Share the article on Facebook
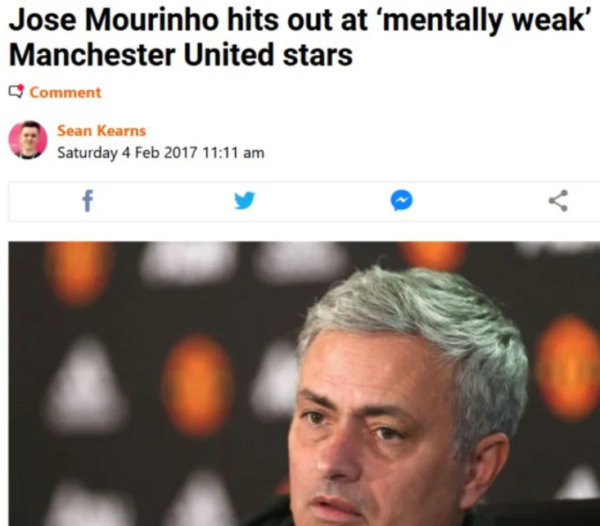Viewport: 600px width, 526px height. 88,201
